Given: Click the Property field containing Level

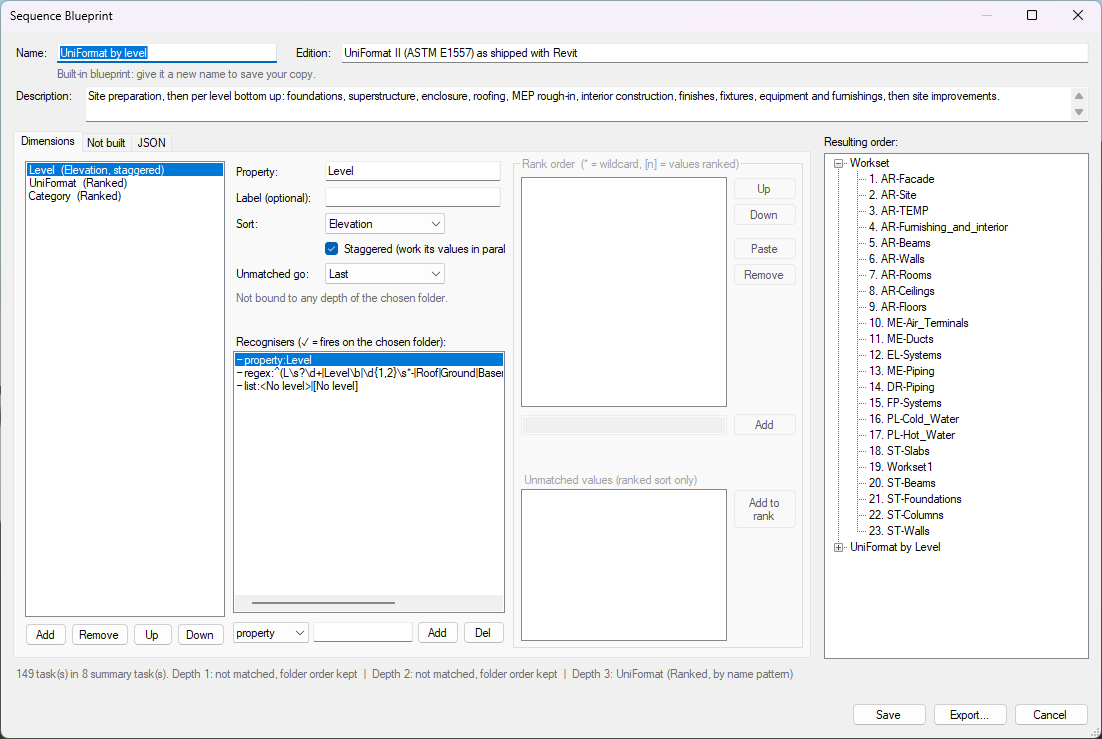Looking at the screenshot, I should [413, 171].
